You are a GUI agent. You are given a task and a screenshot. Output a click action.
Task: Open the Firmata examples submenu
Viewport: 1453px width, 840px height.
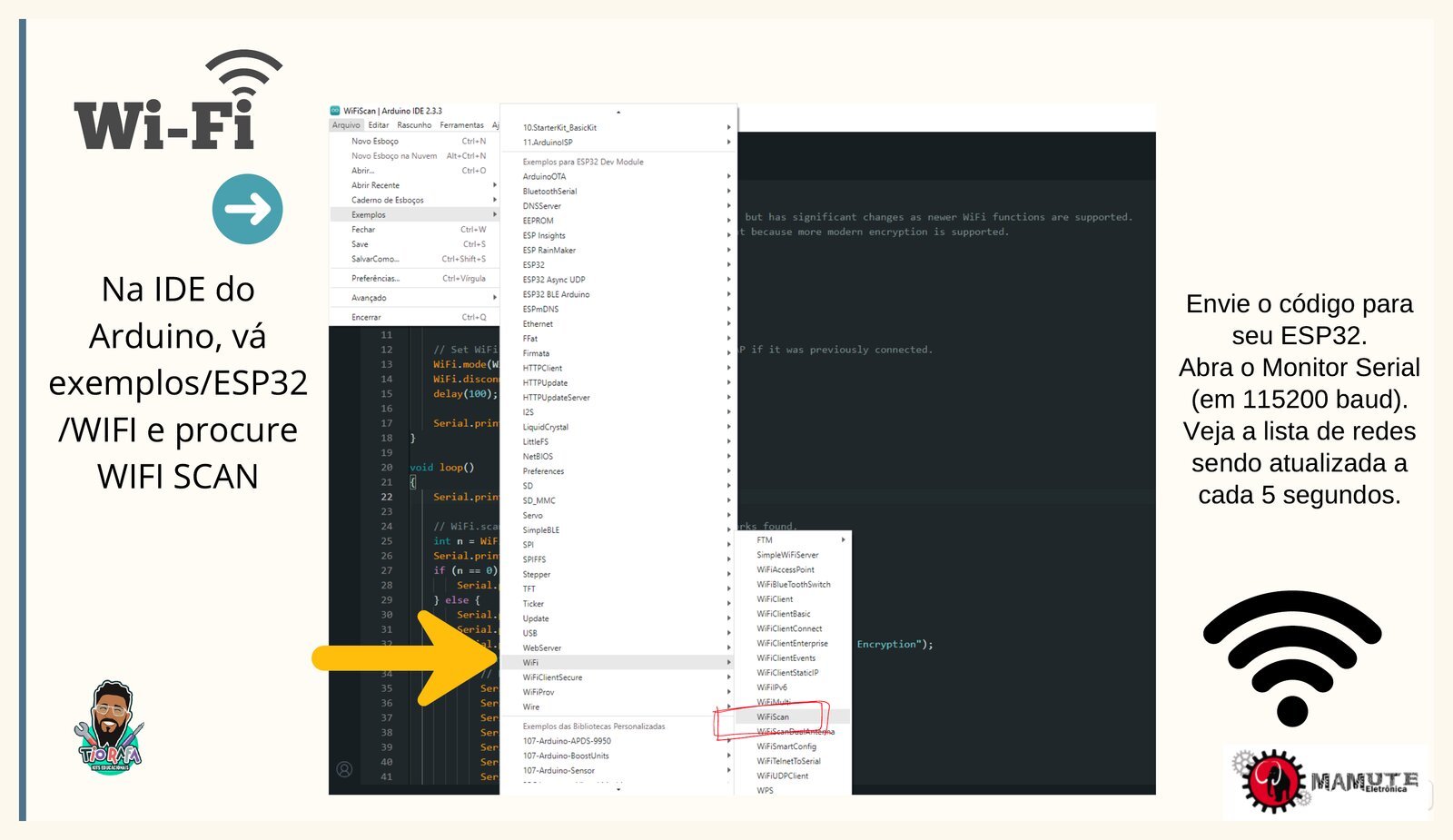coord(618,353)
